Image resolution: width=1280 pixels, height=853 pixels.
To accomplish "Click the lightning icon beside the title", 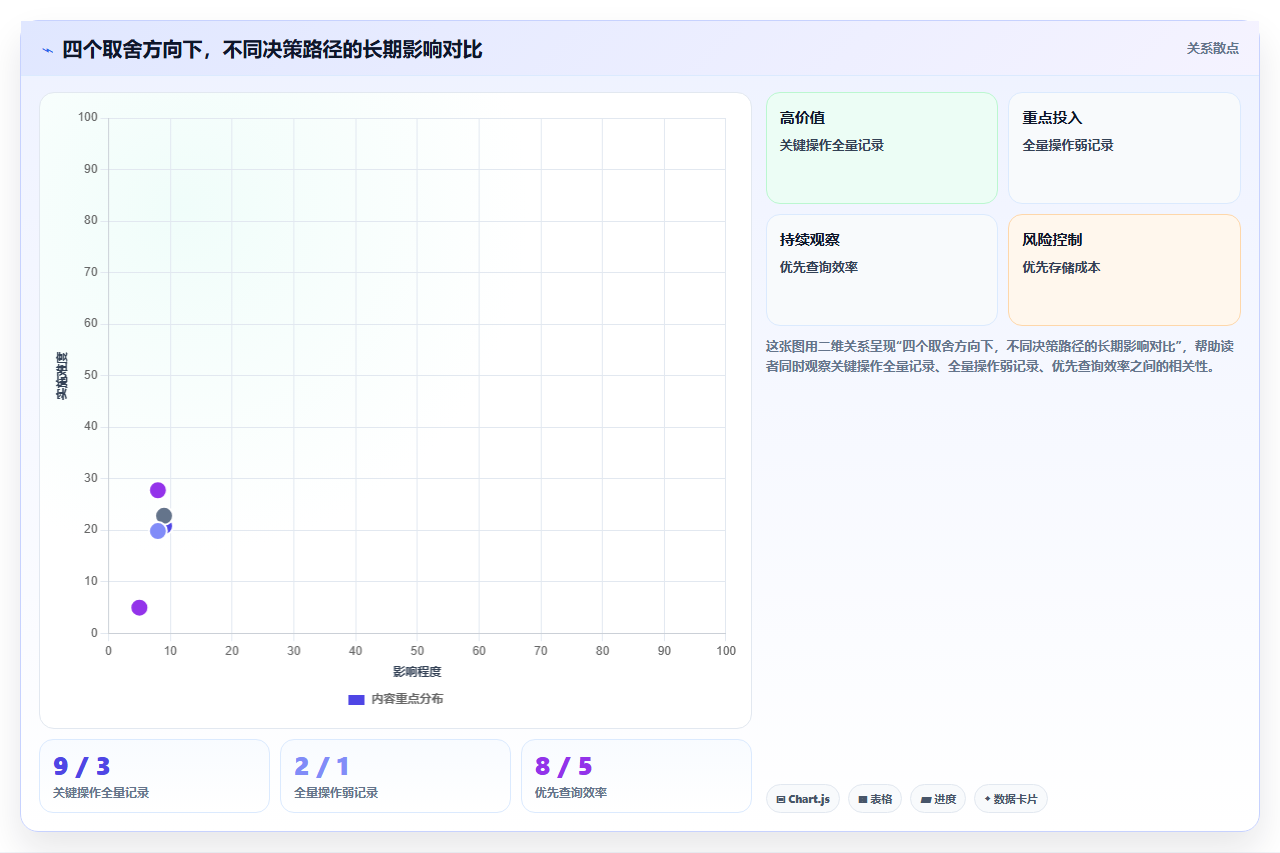I will coord(47,50).
